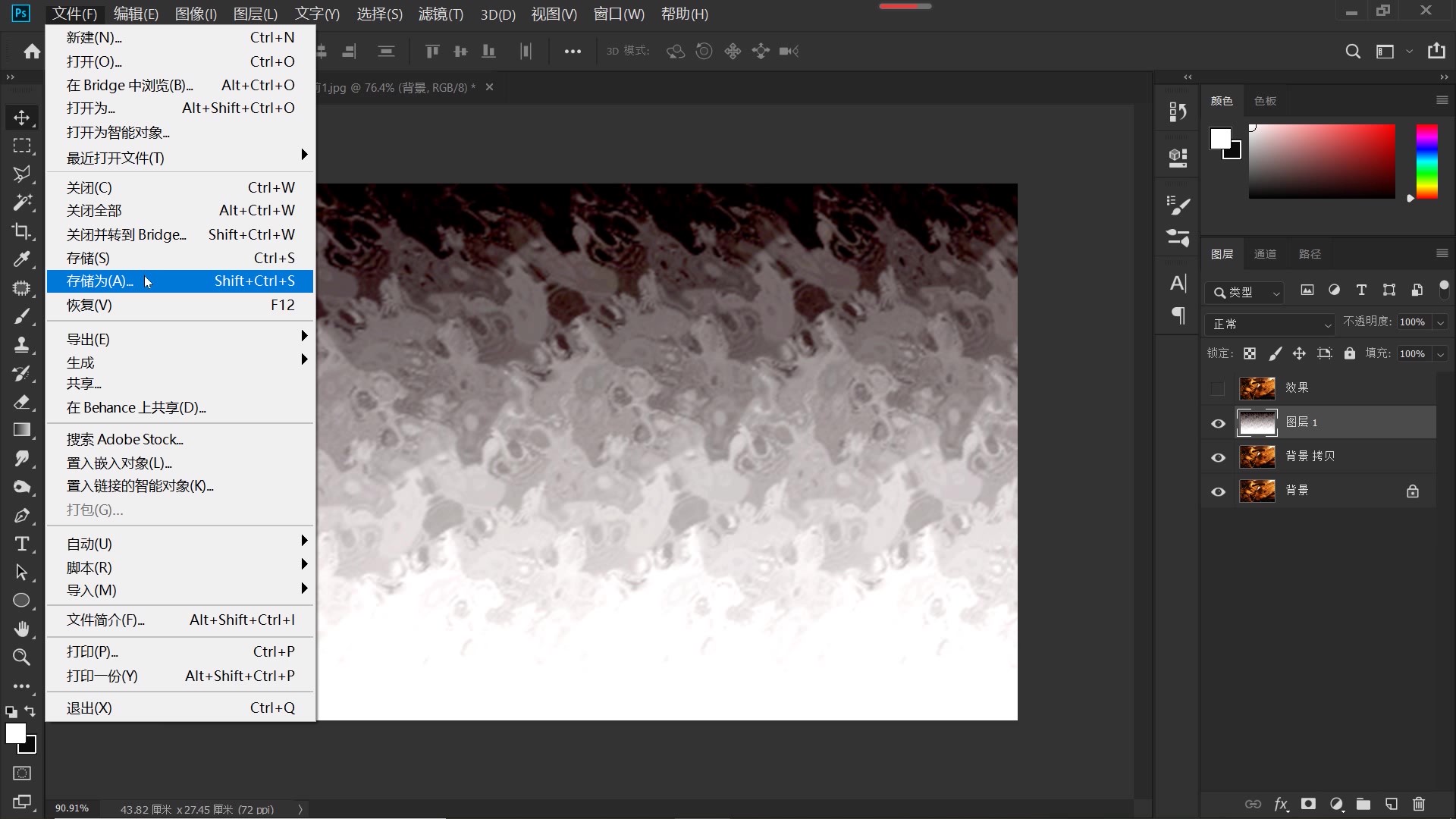Add layer mask from panel bottom
The image size is (1456, 819).
pyautogui.click(x=1308, y=804)
